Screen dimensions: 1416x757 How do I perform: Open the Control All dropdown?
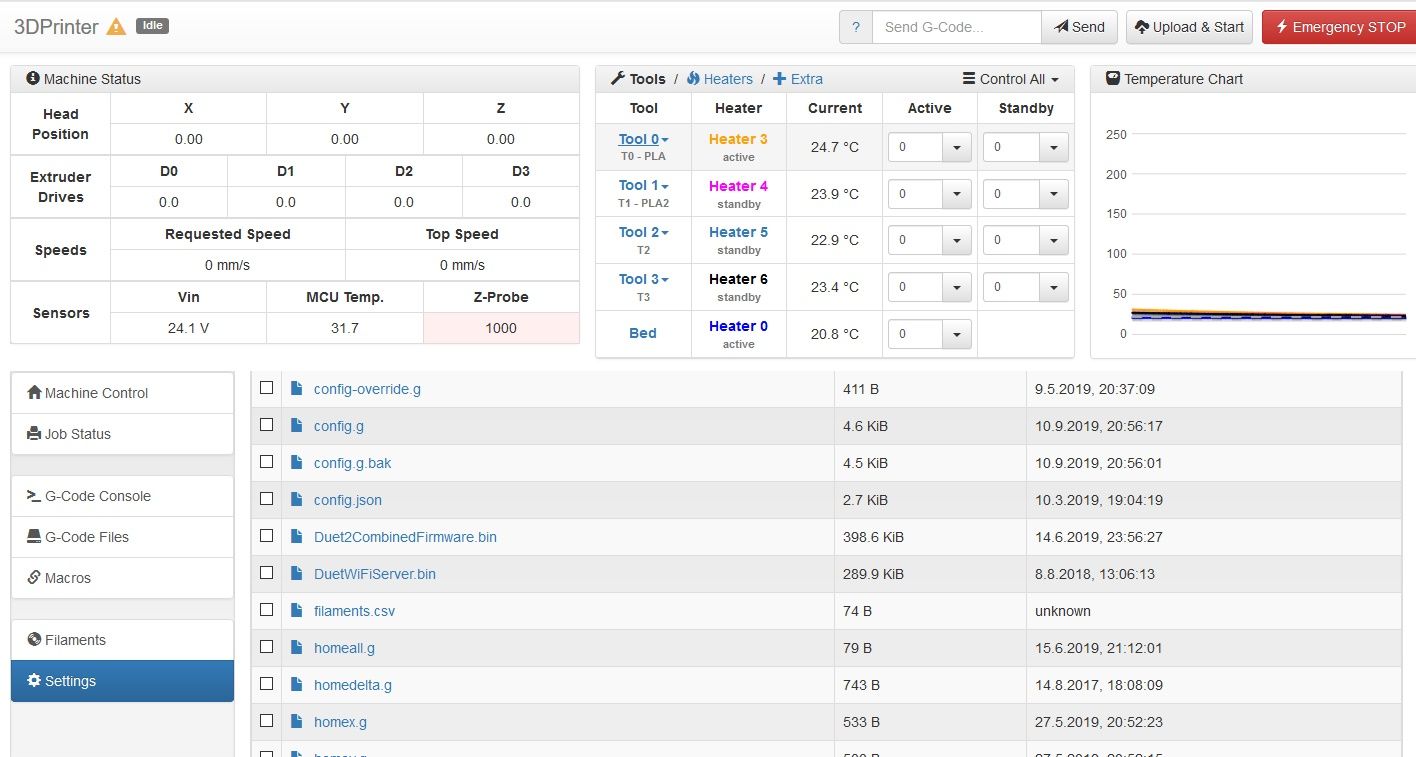point(1010,79)
